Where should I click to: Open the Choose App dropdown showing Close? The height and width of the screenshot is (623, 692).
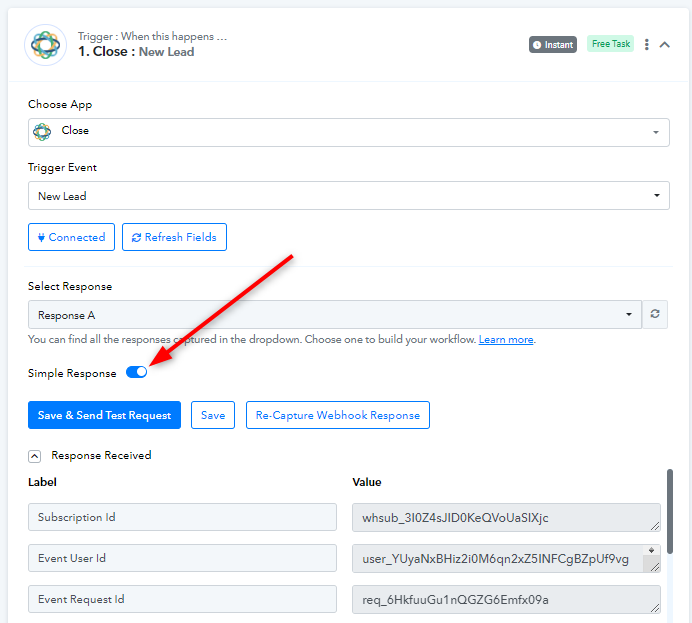(349, 132)
